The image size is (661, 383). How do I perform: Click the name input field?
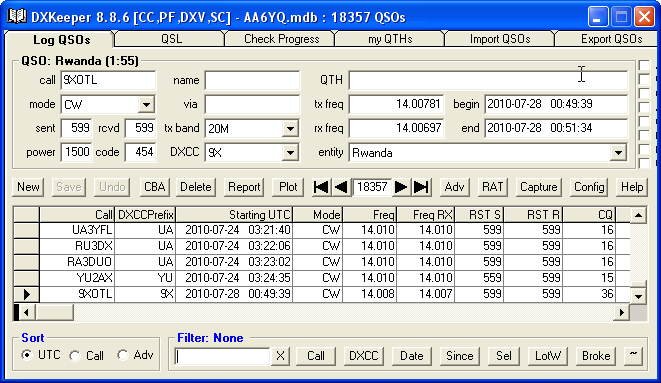(x=252, y=80)
